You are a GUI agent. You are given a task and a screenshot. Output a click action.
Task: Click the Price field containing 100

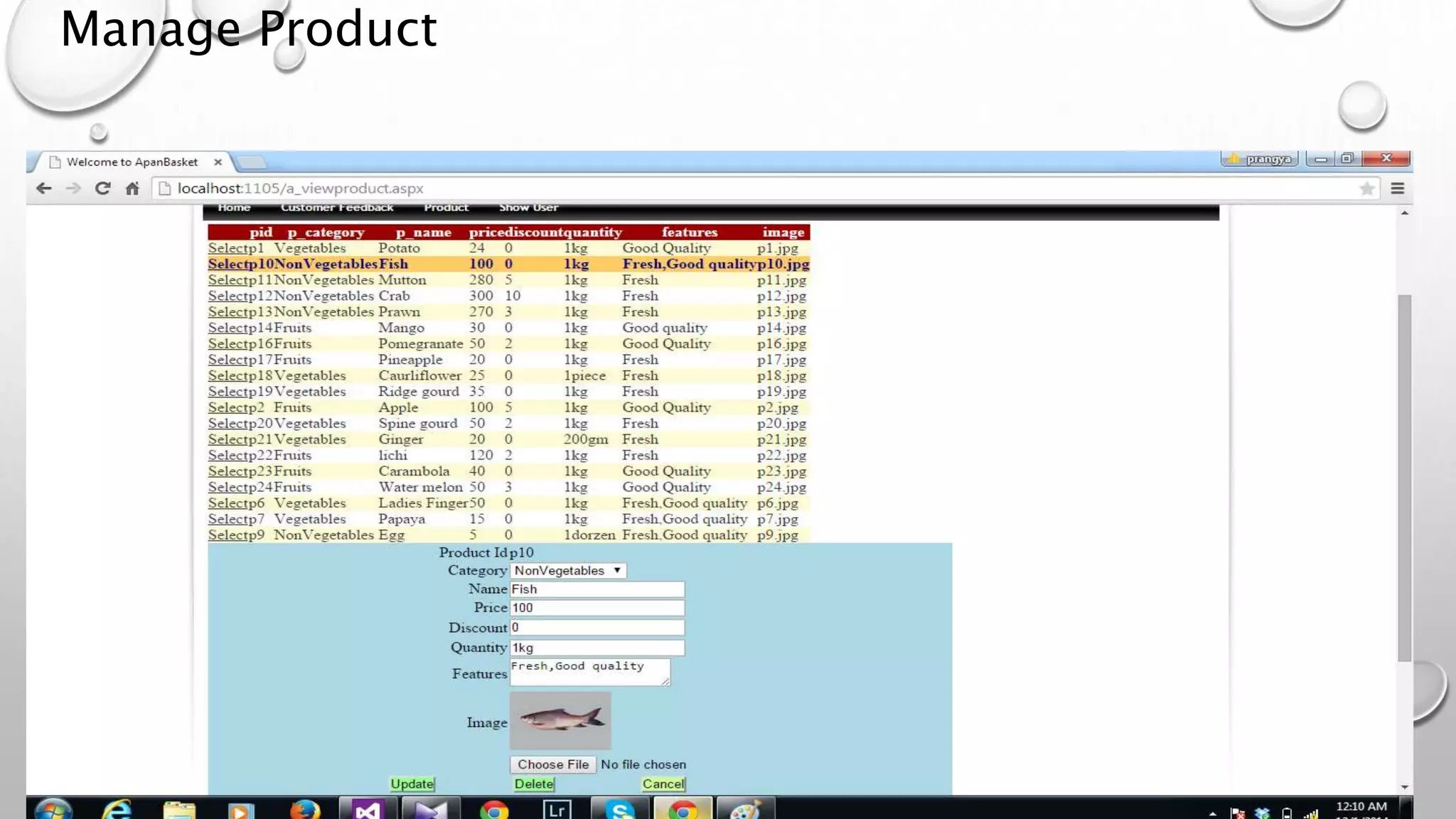(x=597, y=608)
